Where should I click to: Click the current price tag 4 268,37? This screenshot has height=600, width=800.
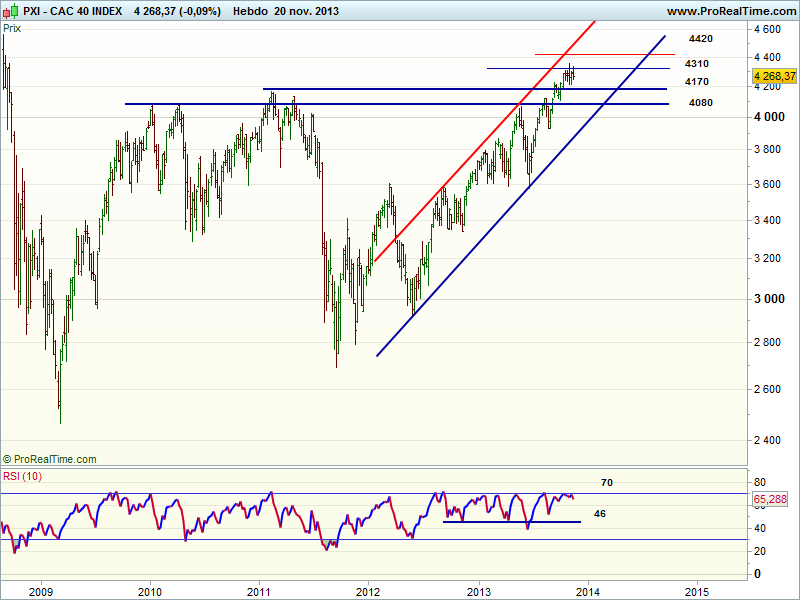pyautogui.click(x=775, y=76)
